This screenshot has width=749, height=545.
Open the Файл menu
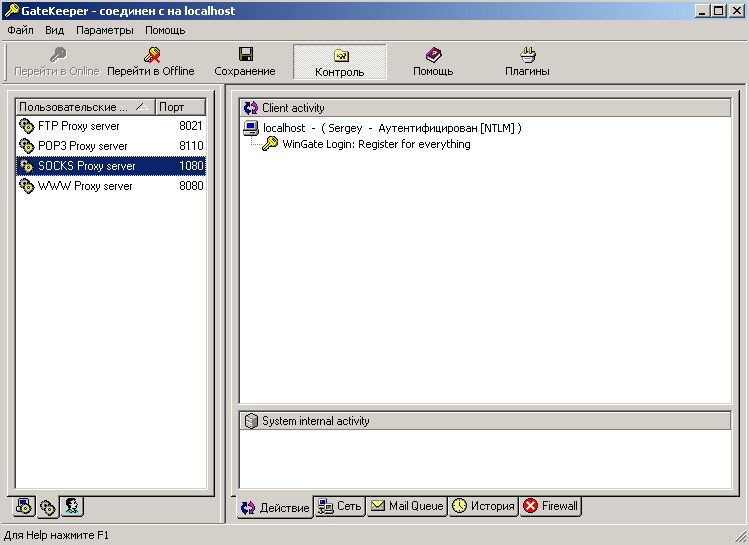click(x=20, y=30)
